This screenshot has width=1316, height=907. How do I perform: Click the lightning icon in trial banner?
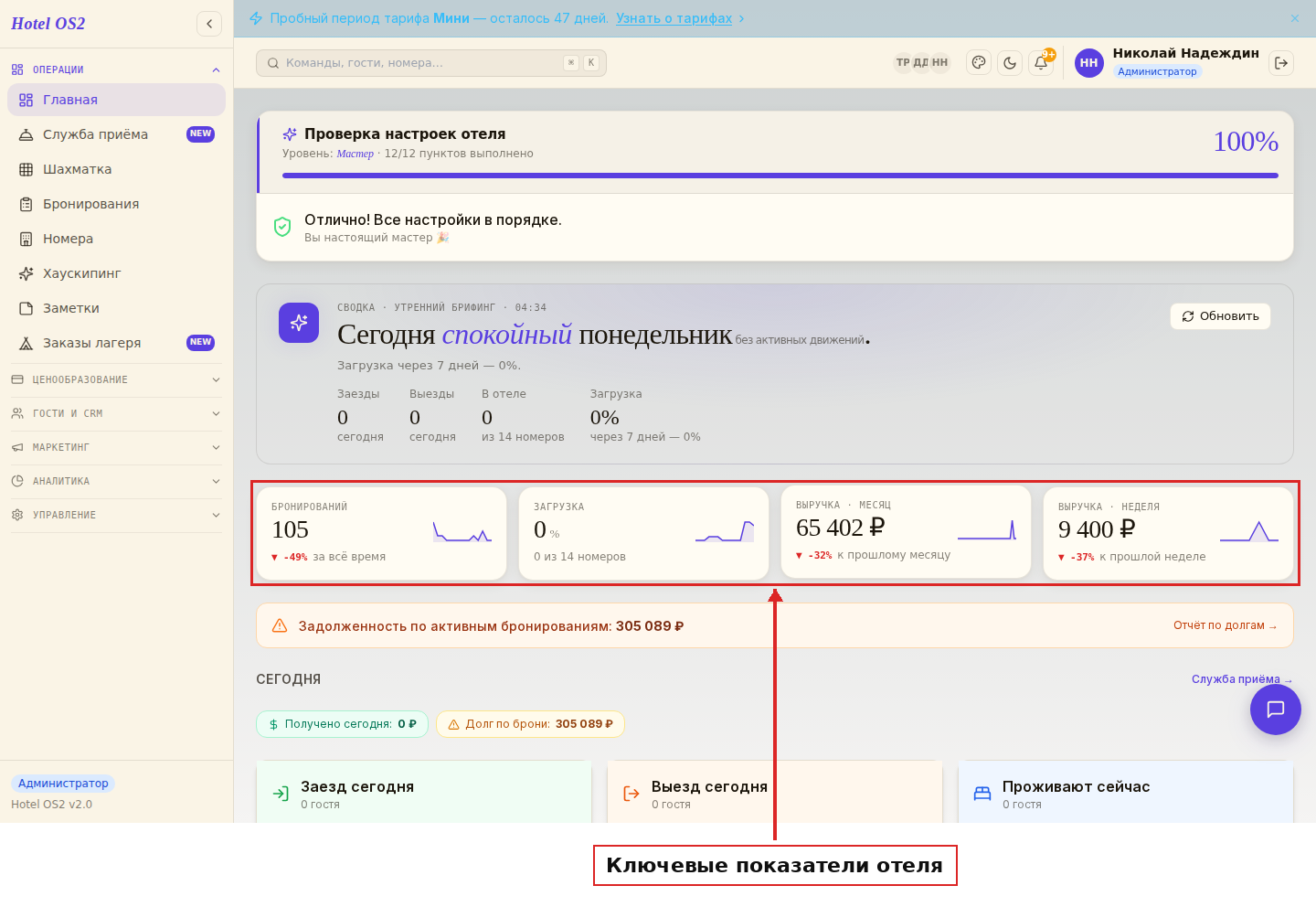tap(256, 18)
